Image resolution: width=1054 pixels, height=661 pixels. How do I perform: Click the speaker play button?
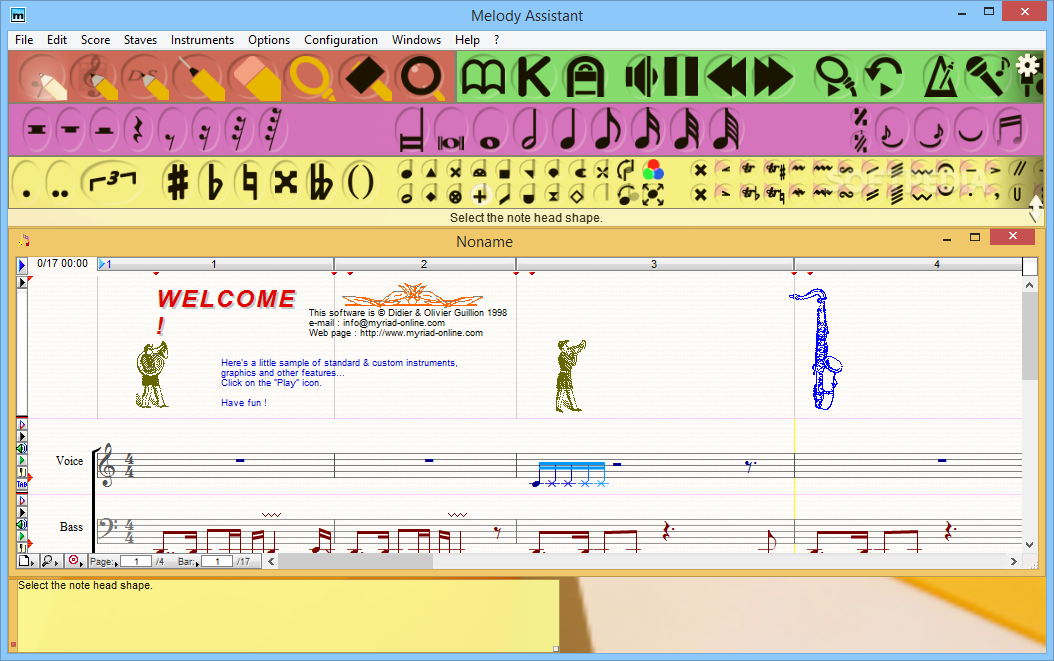[x=642, y=77]
